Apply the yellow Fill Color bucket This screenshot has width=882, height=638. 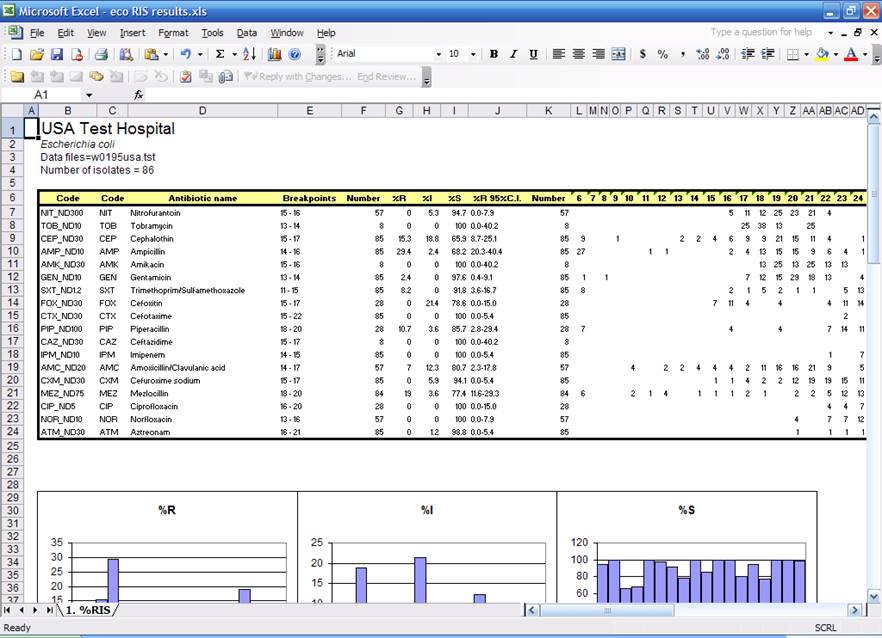tap(822, 54)
